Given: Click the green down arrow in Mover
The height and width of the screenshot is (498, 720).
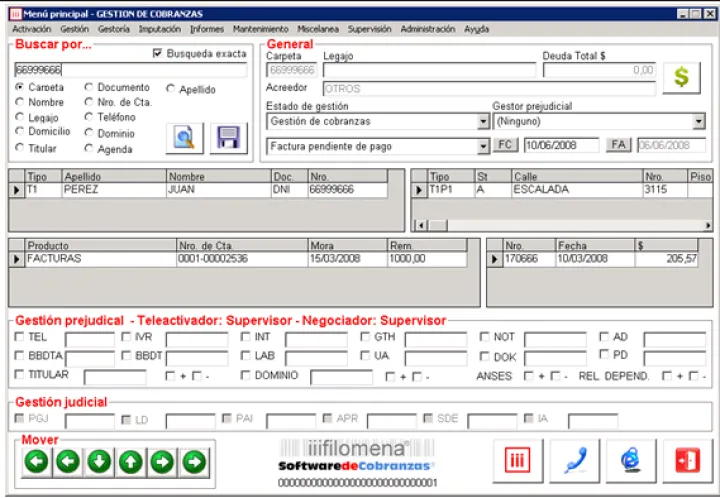Looking at the screenshot, I should point(99,461).
